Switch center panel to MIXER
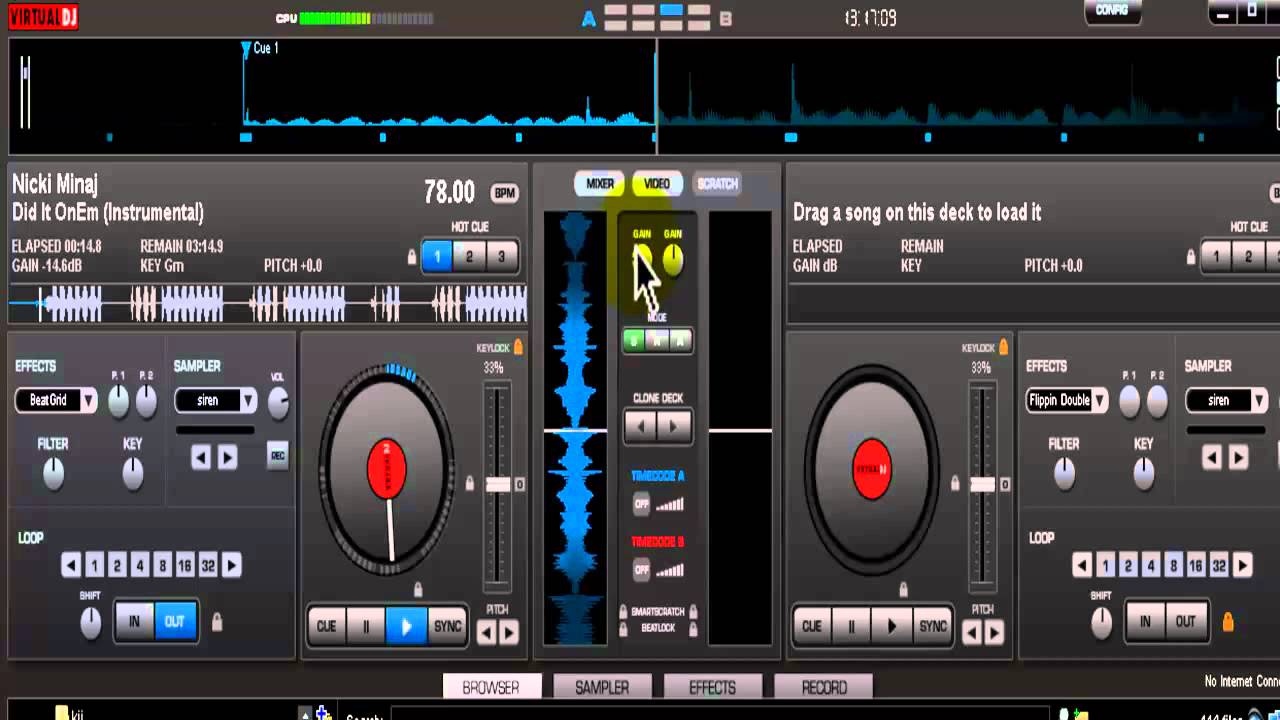This screenshot has height=720, width=1280. tap(600, 184)
